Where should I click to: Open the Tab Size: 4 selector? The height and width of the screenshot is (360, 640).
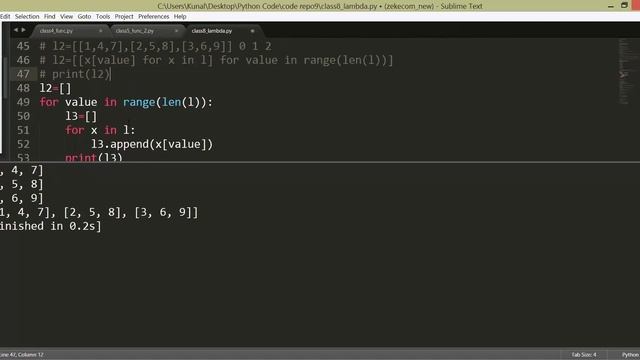click(584, 355)
